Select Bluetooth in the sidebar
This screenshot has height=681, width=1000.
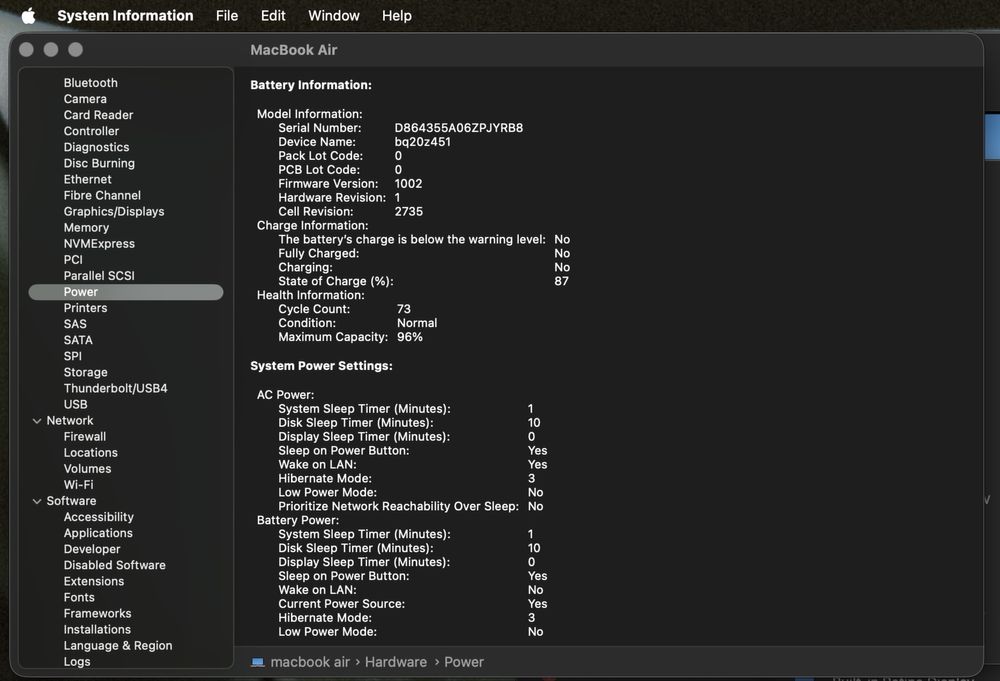coord(91,83)
